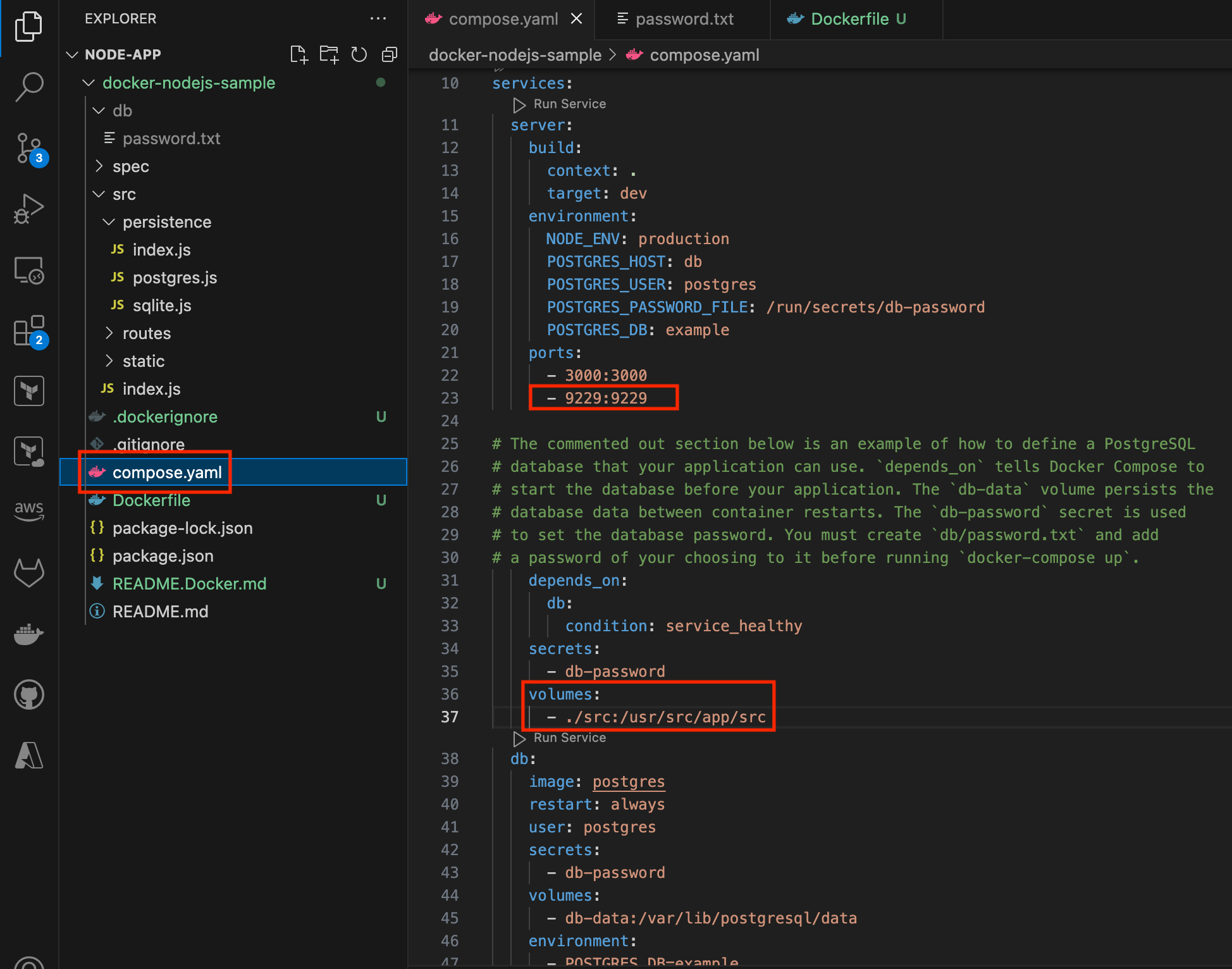The height and width of the screenshot is (969, 1232).
Task: Click New File icon in NODE-APP header
Action: pyautogui.click(x=299, y=55)
